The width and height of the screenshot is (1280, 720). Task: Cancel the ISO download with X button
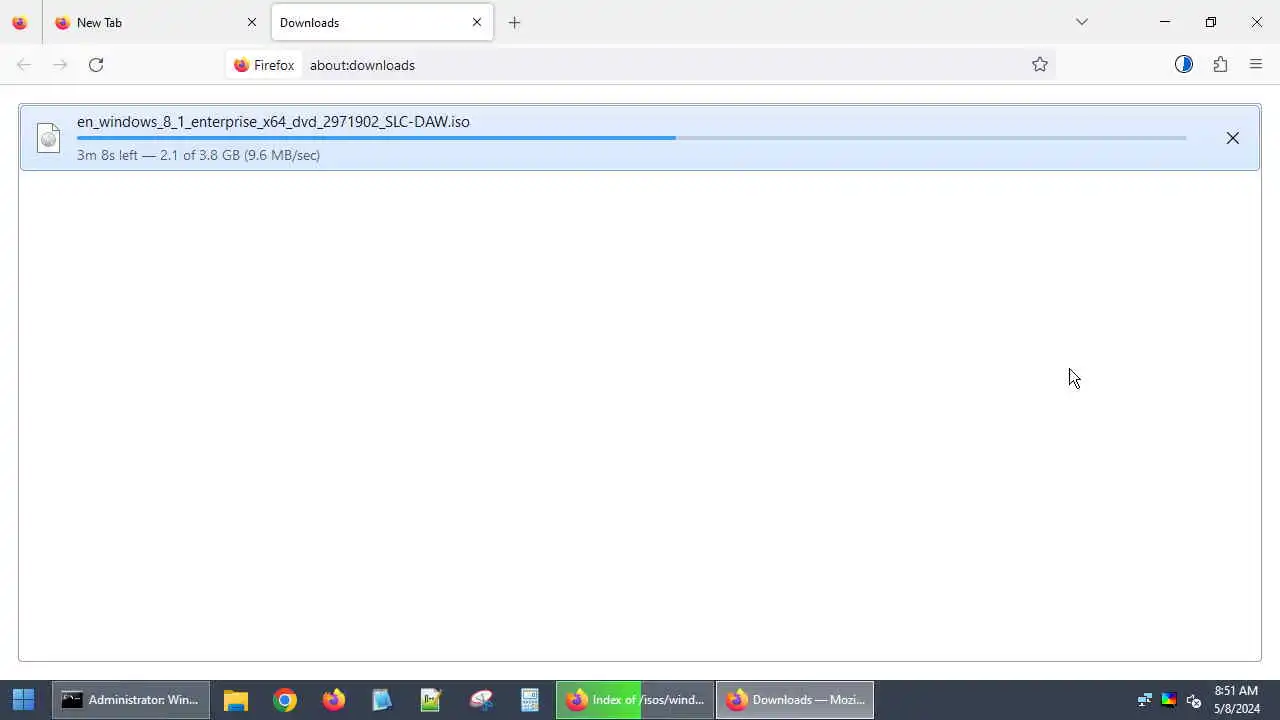pos(1233,138)
